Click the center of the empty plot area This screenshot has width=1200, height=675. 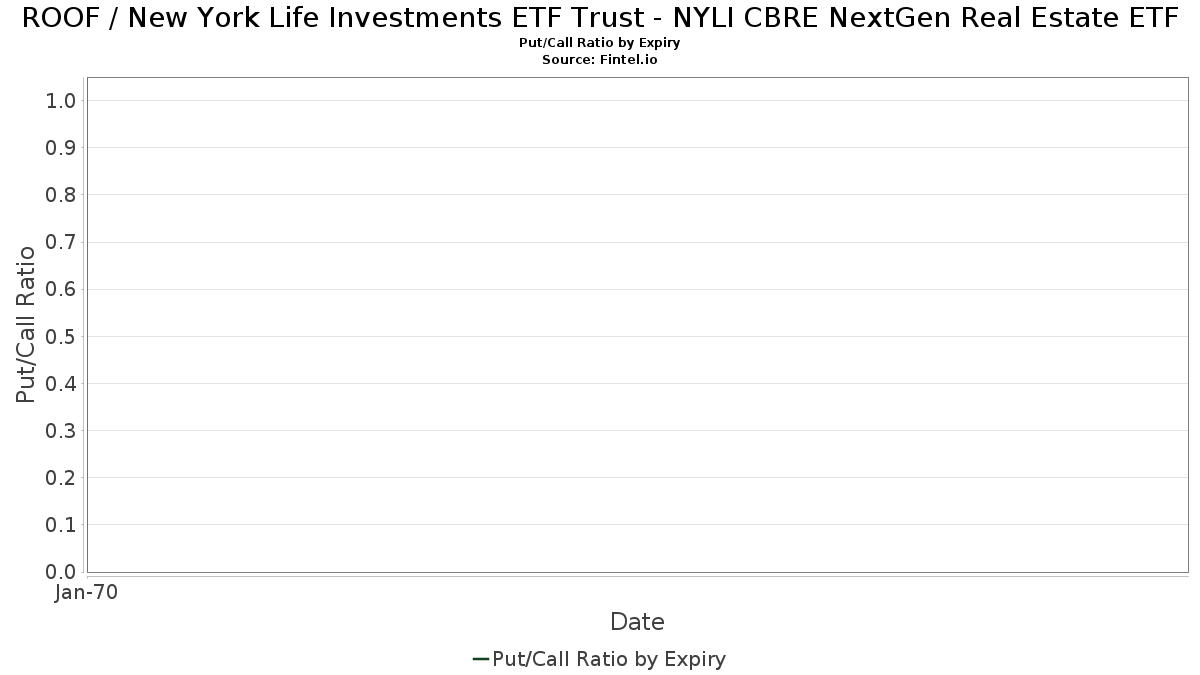tap(637, 324)
